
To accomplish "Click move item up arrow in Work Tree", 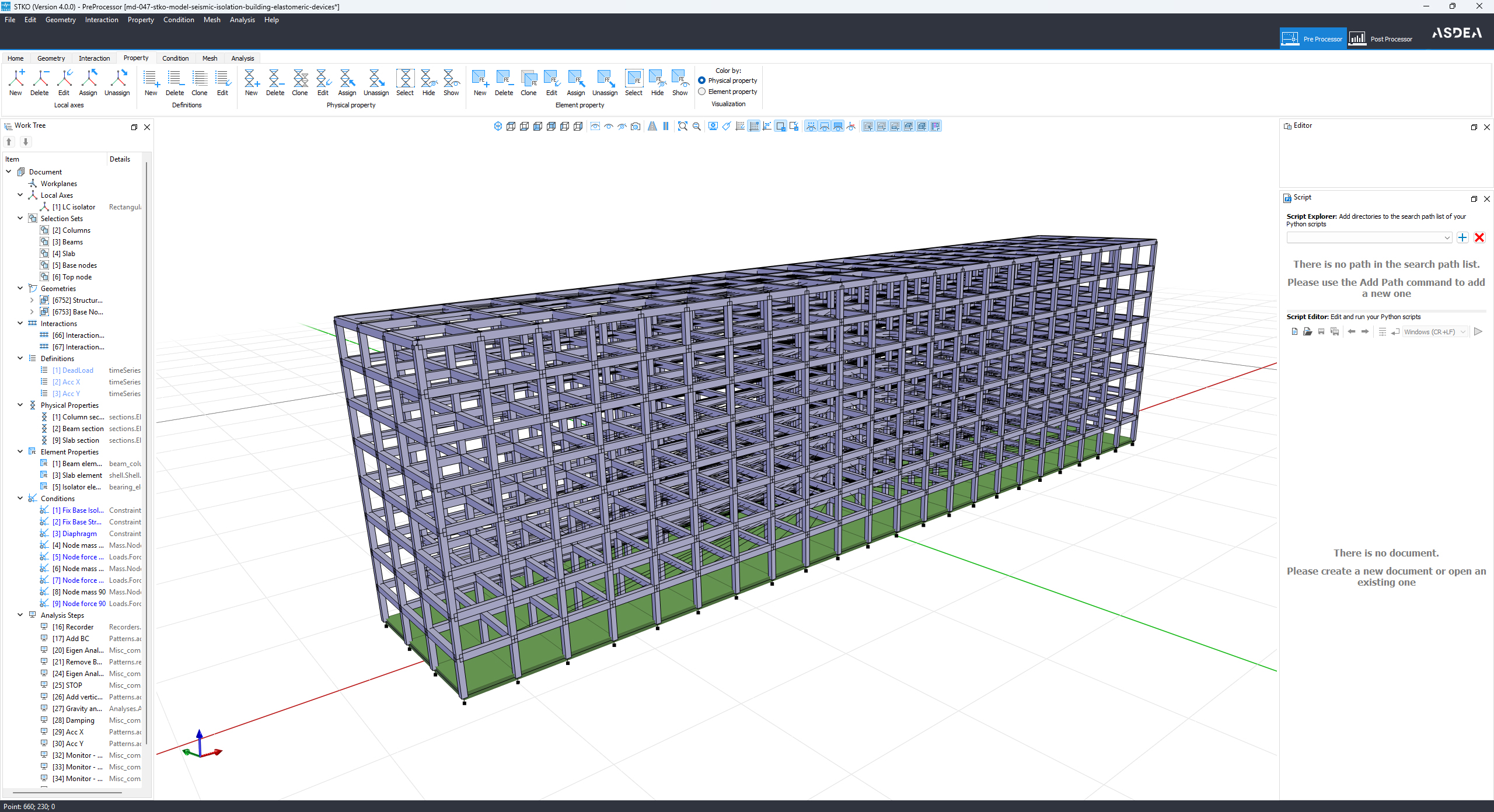I will 9,142.
